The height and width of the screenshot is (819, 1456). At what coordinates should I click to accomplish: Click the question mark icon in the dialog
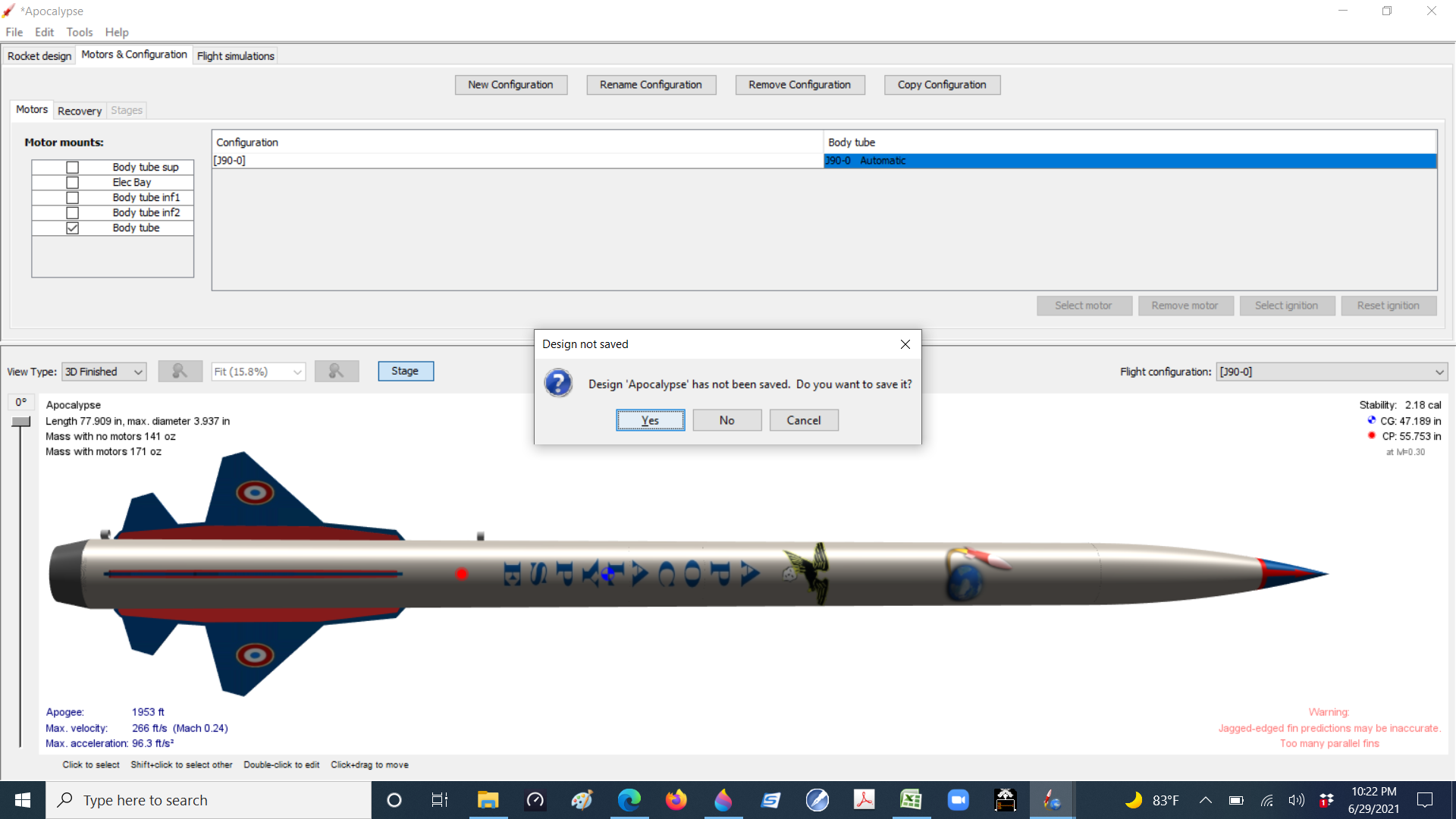click(559, 384)
